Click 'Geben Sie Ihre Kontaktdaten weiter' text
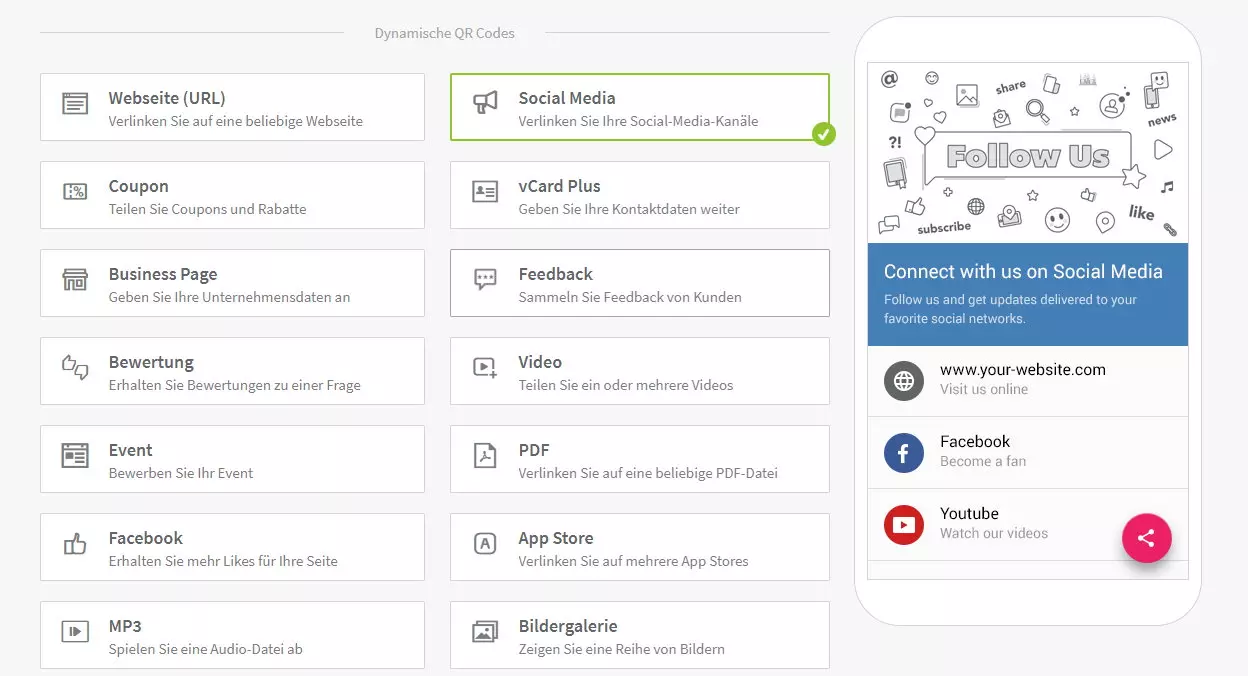The image size is (1248, 676). tap(629, 209)
